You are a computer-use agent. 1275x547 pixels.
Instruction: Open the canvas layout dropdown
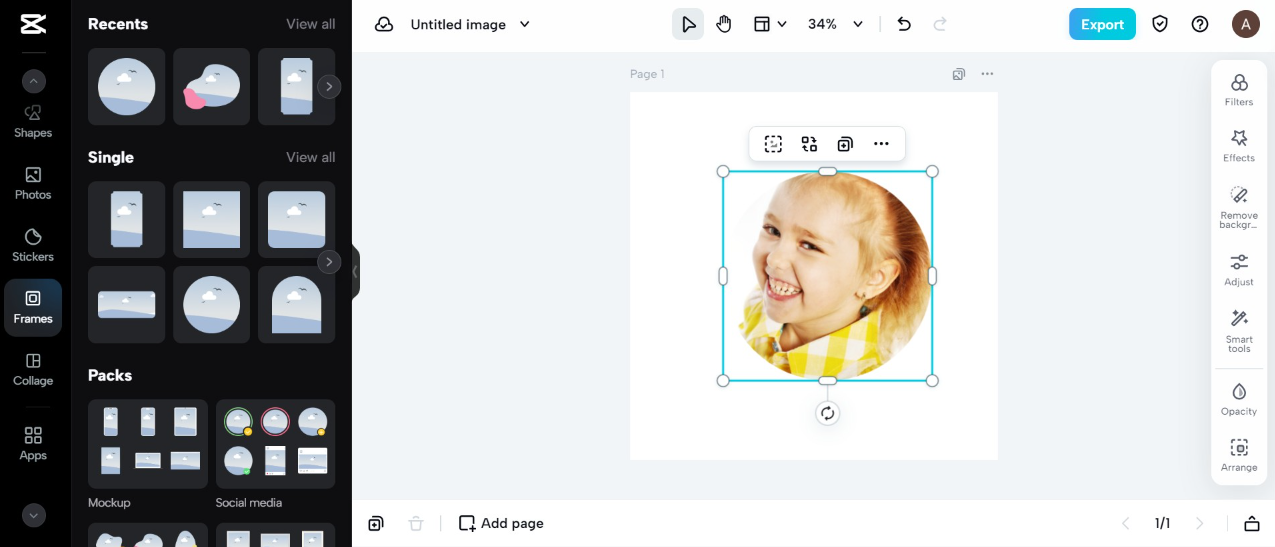[769, 24]
